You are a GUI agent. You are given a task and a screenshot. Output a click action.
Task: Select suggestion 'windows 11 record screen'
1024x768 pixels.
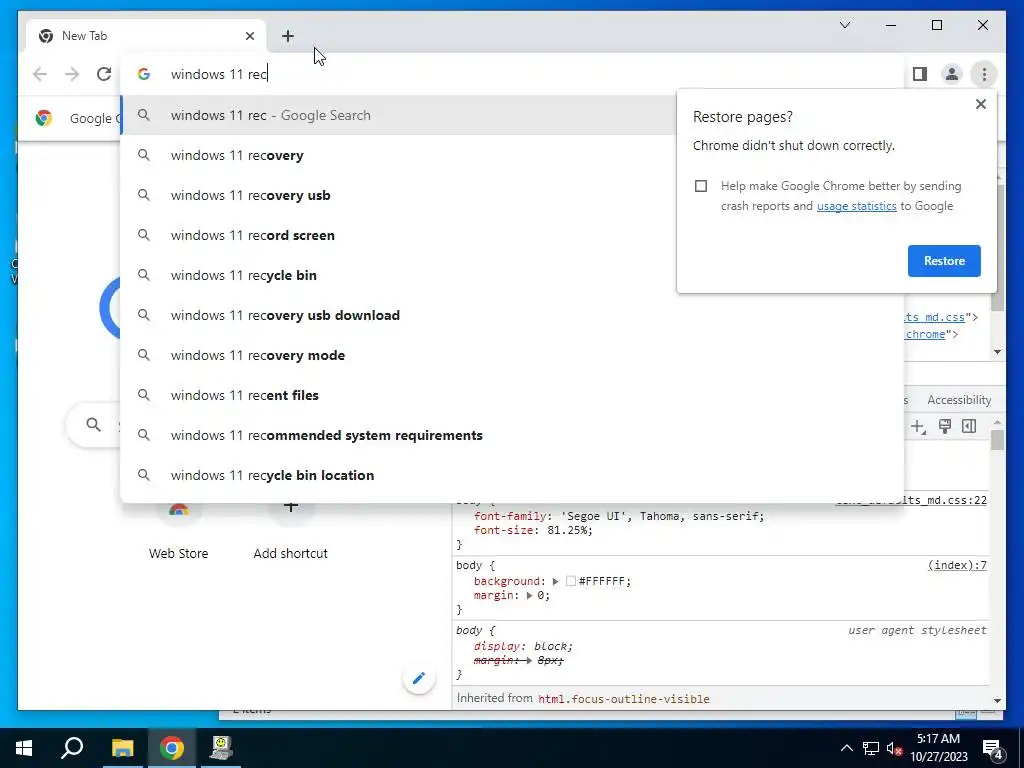coord(398,235)
